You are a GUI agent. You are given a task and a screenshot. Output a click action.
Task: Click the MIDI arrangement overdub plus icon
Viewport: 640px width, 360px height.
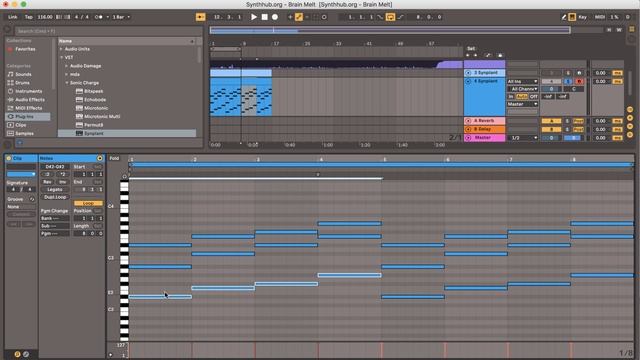tap(290, 17)
